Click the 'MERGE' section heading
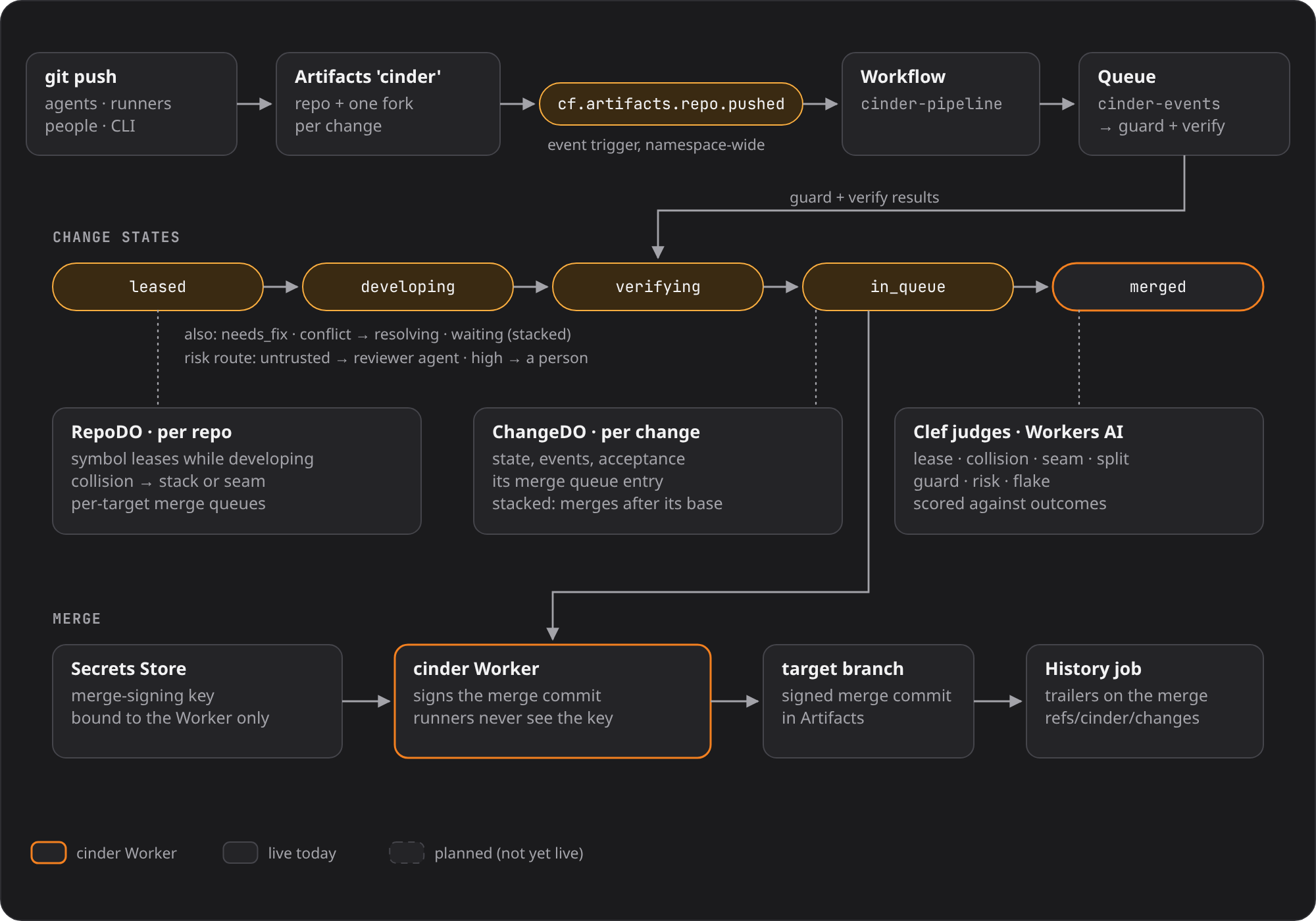1316x921 pixels. (x=77, y=619)
